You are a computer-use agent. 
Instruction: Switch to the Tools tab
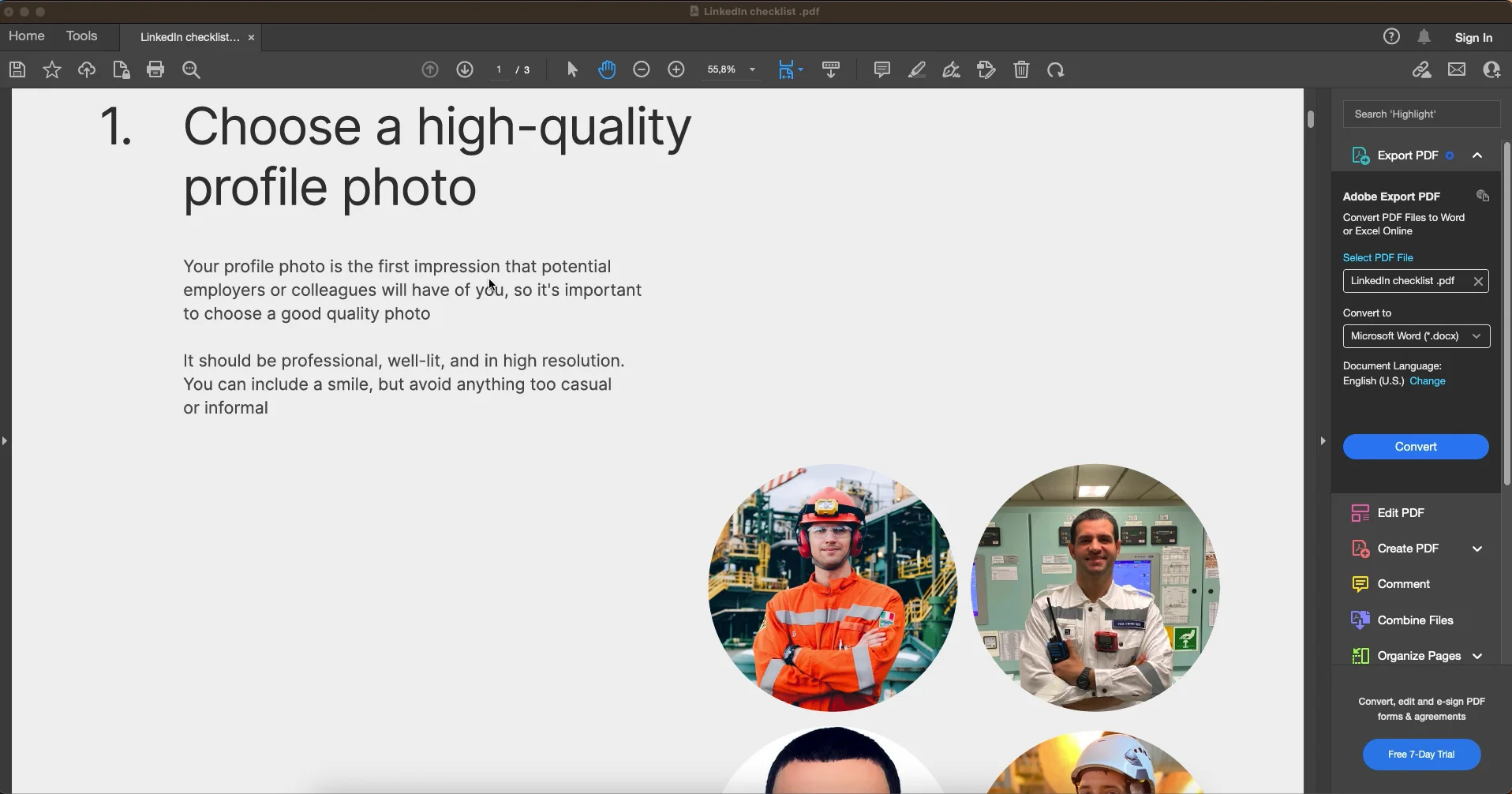[x=81, y=36]
